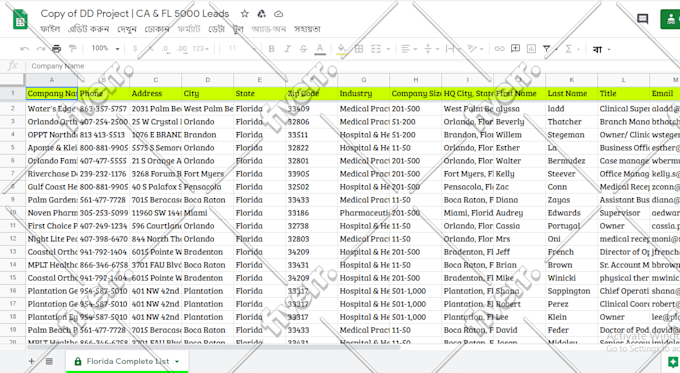The image size is (680, 373).
Task: Open the all sheets list icon
Action: [49, 361]
